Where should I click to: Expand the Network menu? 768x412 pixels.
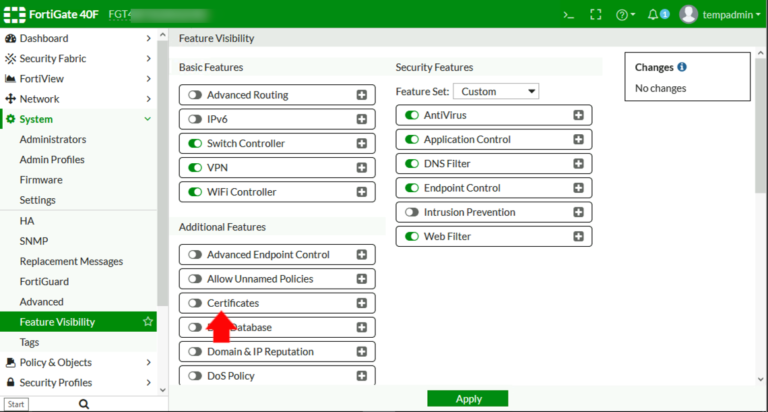78,99
